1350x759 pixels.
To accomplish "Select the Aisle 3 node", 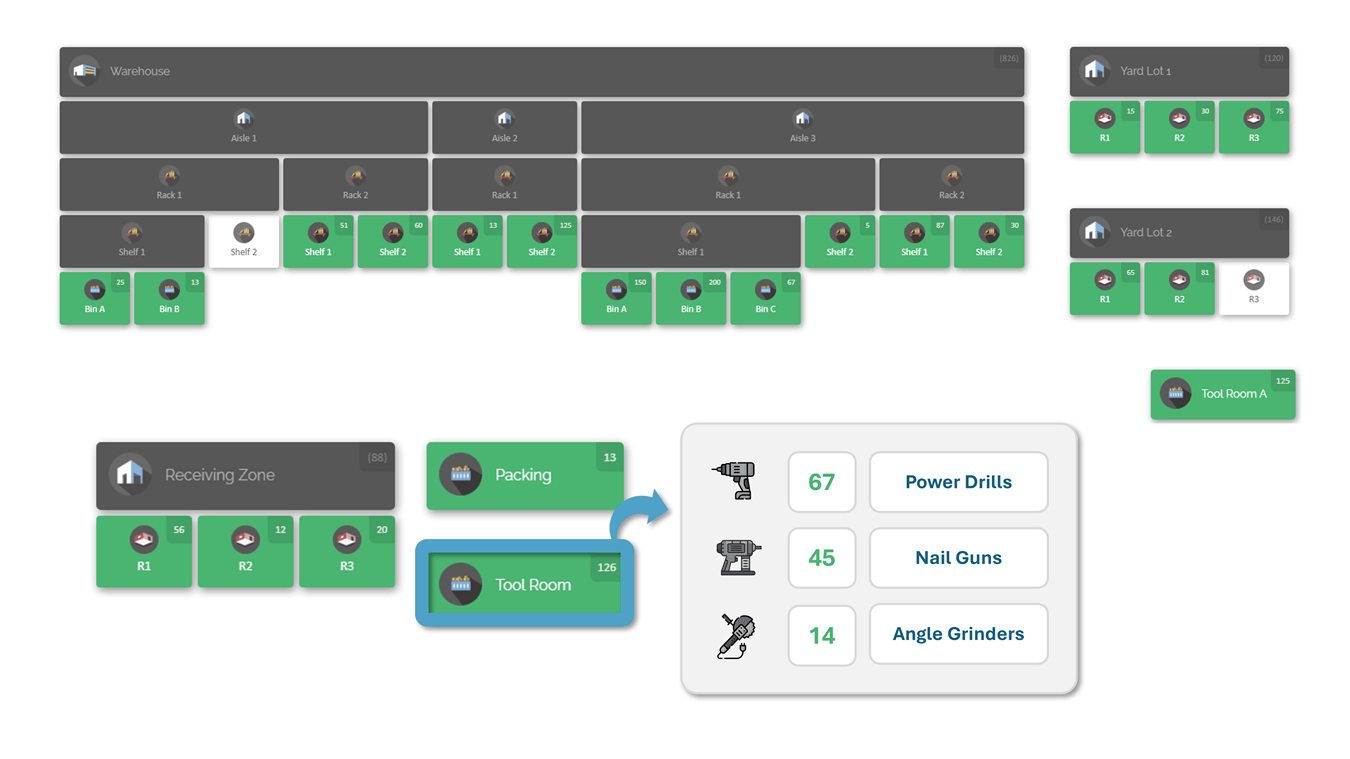I will tap(802, 127).
